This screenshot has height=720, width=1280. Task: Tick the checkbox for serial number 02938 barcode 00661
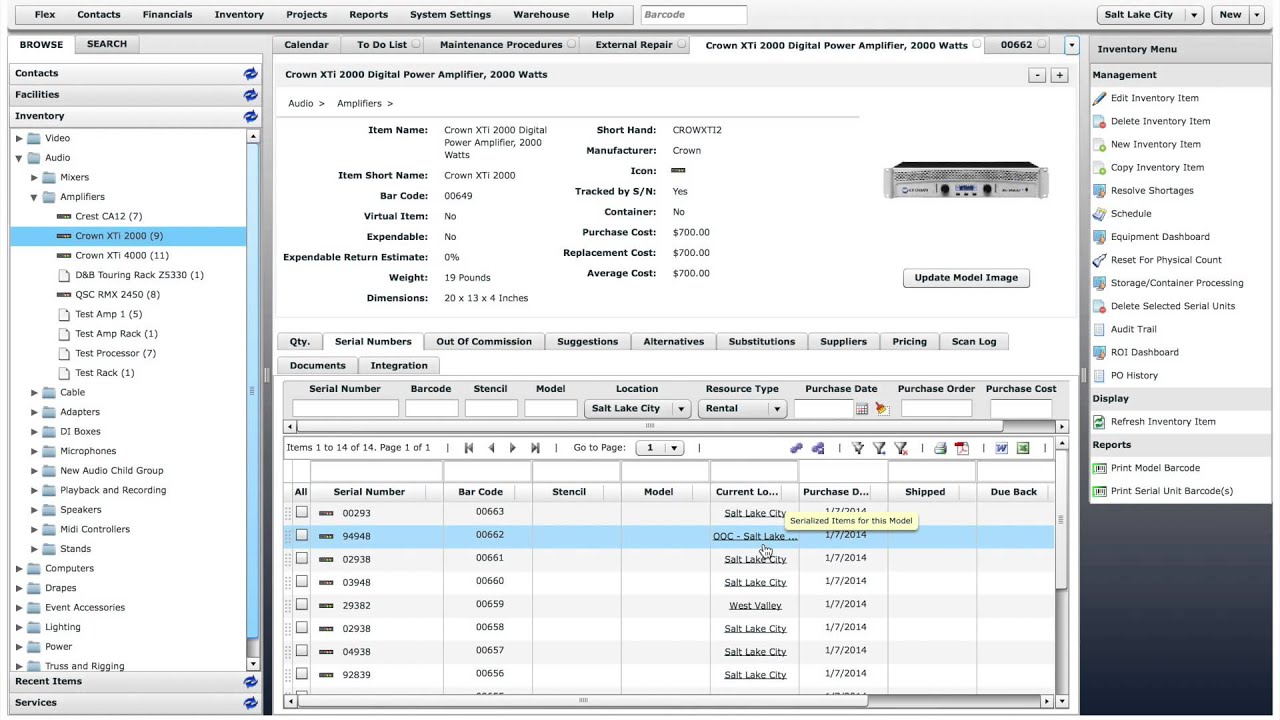(302, 558)
